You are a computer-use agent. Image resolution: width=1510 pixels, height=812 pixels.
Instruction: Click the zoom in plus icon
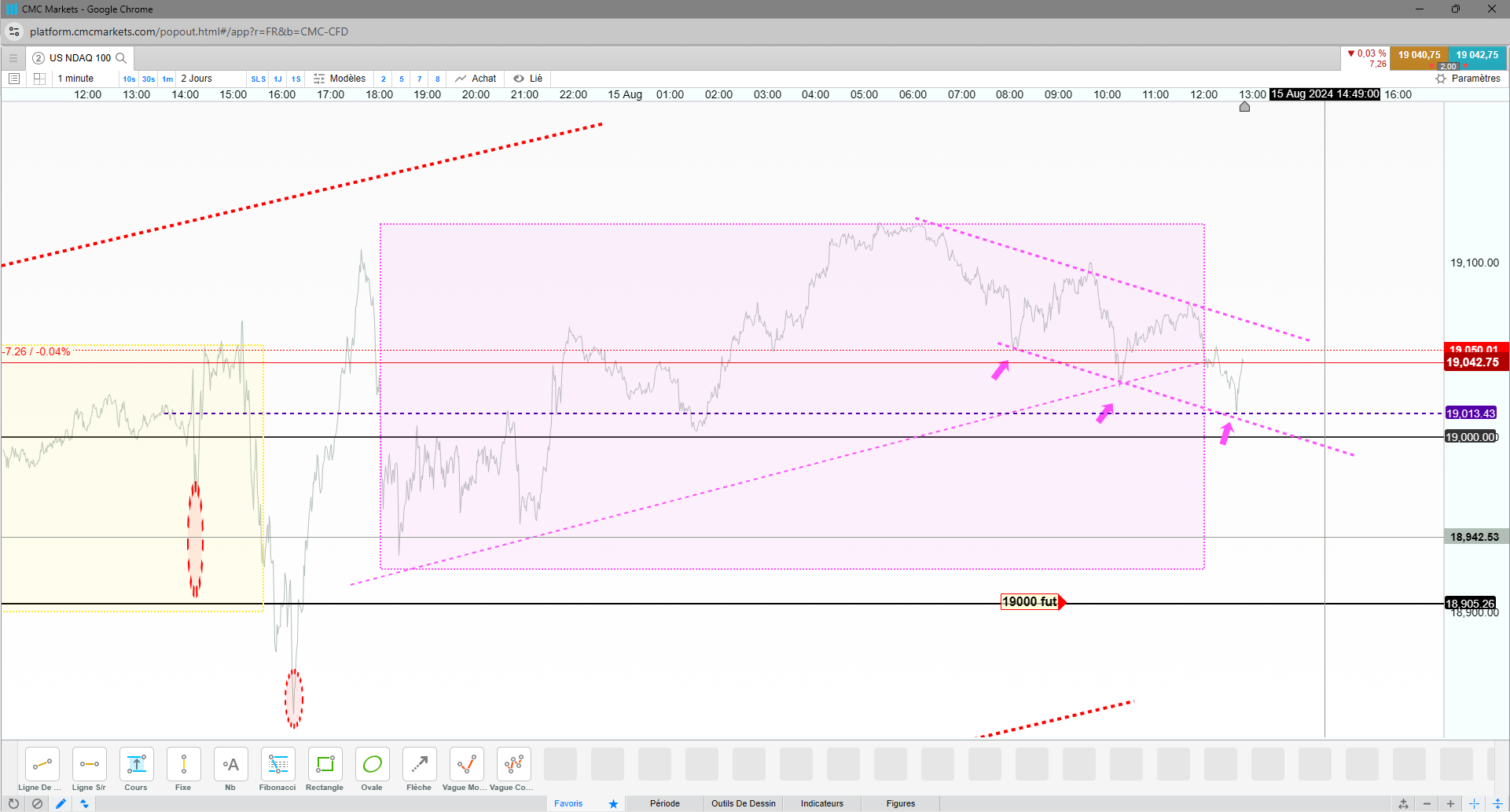[x=1450, y=803]
